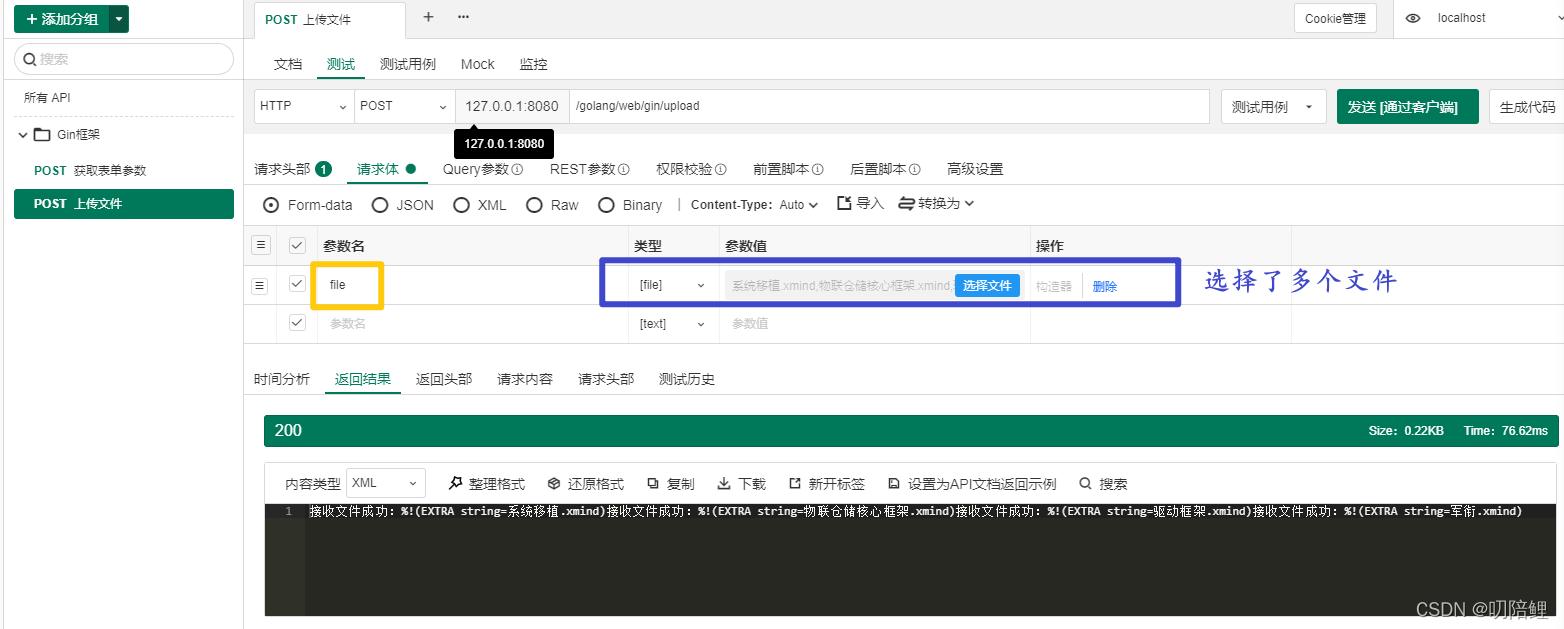Click the Gin框架 folder icon

pyautogui.click(x=41, y=135)
